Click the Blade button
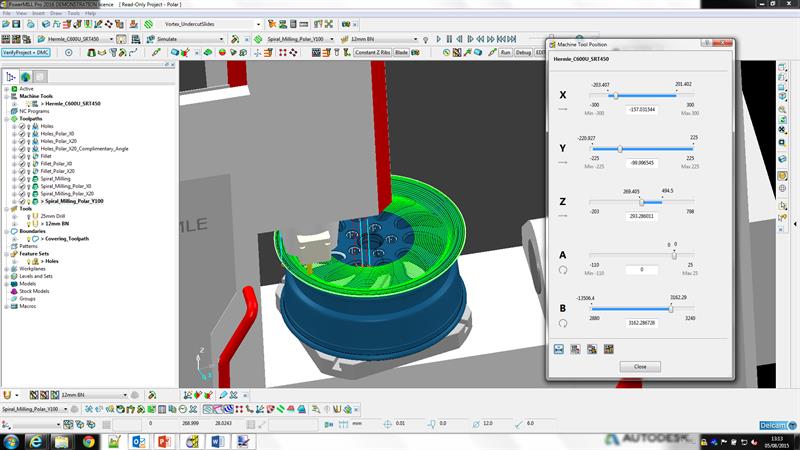The image size is (800, 450). 402,53
